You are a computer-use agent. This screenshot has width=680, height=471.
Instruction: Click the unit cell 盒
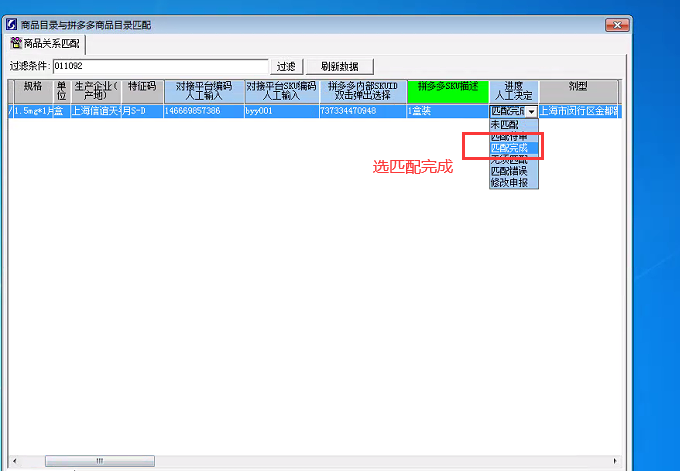(x=62, y=111)
